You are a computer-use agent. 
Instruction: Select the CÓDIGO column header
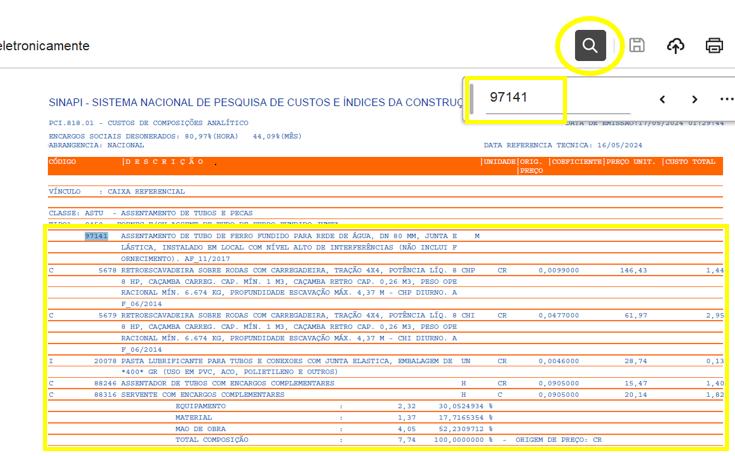[63, 161]
